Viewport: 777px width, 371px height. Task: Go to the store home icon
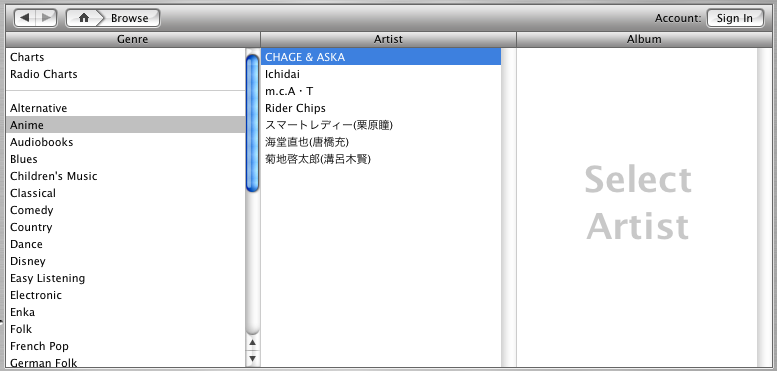(x=84, y=18)
